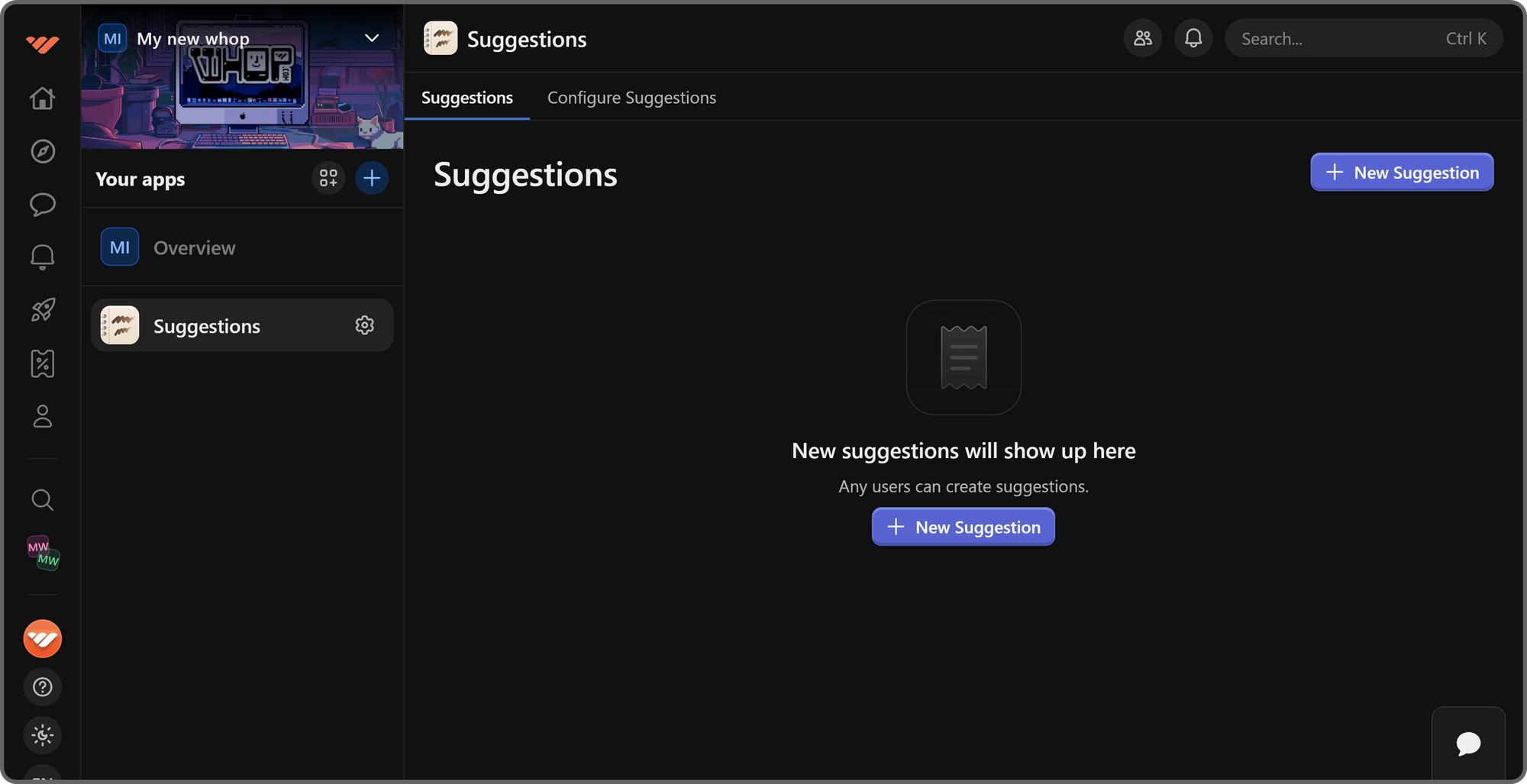Switch to the Configure Suggestions tab
Image resolution: width=1527 pixels, height=784 pixels.
click(x=631, y=97)
